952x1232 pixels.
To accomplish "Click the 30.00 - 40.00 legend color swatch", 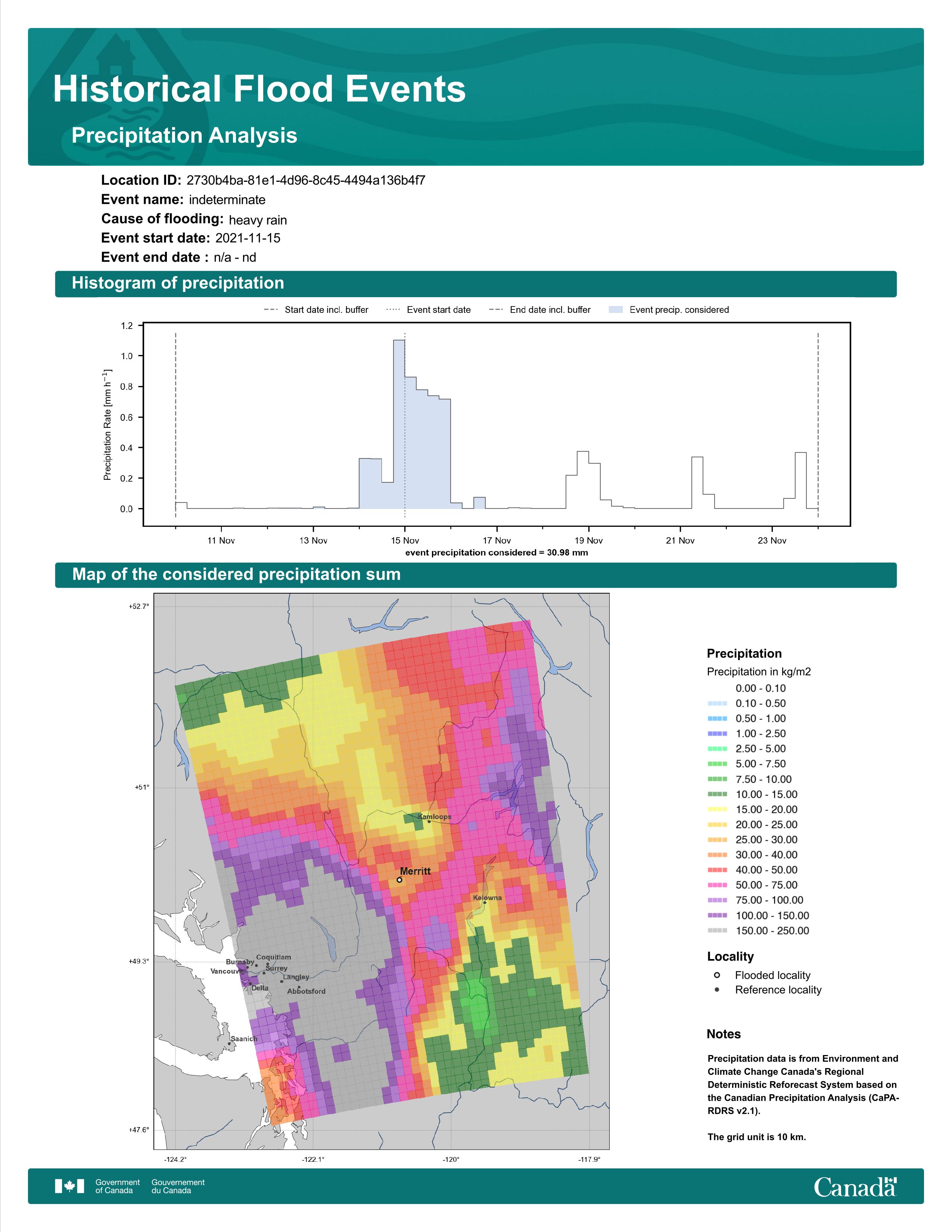I will 717,855.
